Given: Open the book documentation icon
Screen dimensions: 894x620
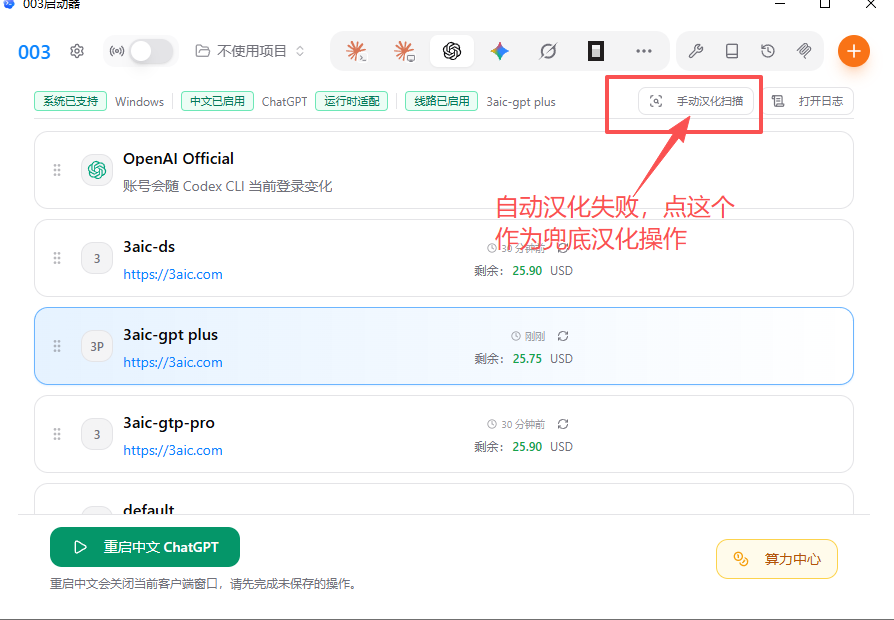Looking at the screenshot, I should pyautogui.click(x=732, y=51).
